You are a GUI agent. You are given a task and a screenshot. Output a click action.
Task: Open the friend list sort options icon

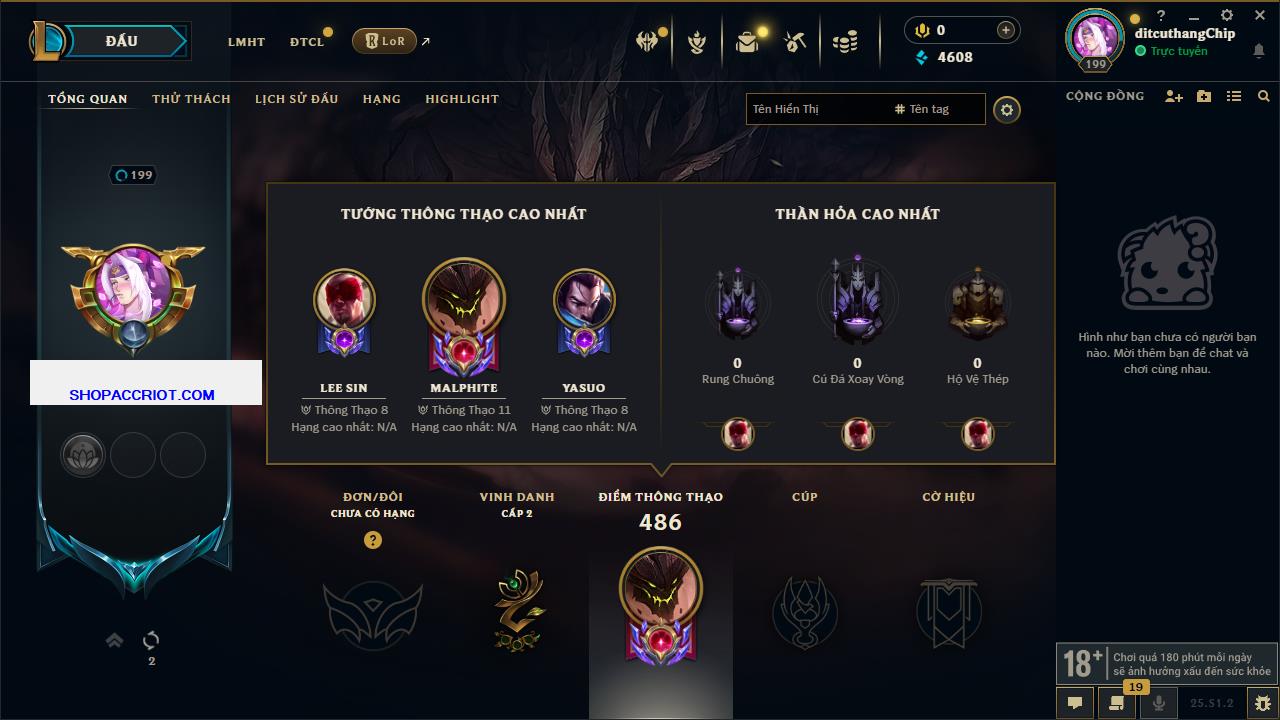click(x=1234, y=96)
